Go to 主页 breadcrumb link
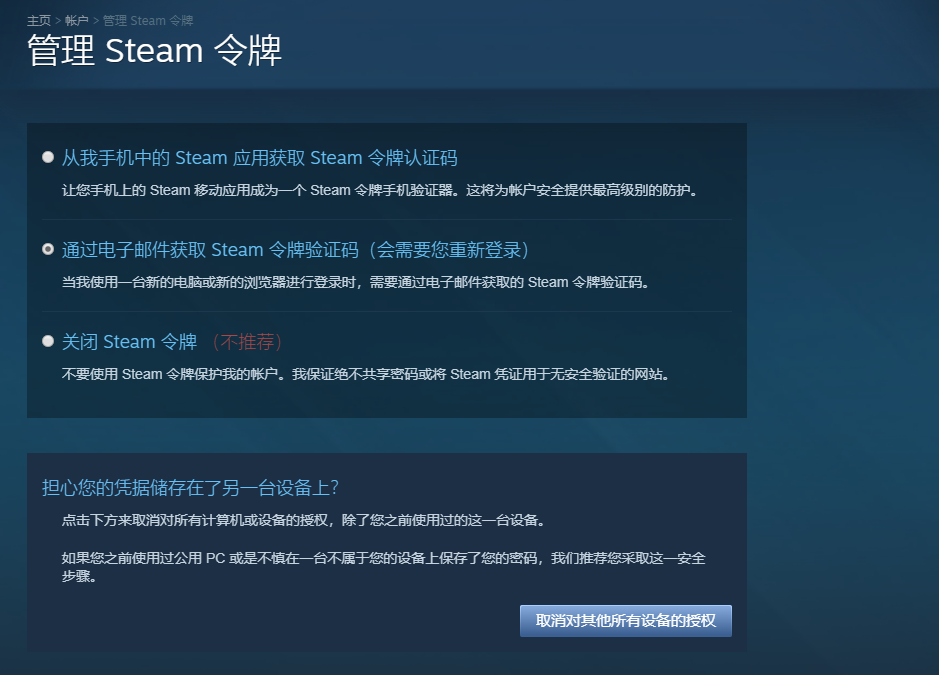Screen dimensions: 939x675 (x=39, y=21)
